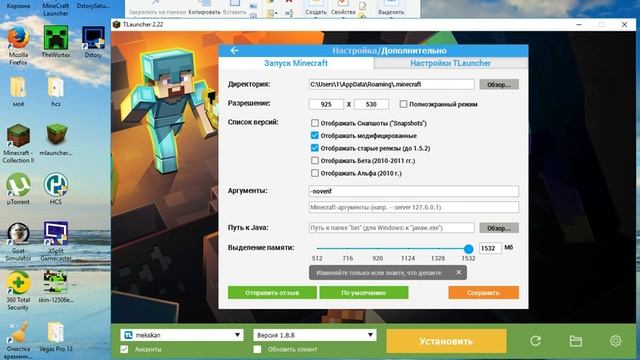
Task: Launch Goat Simulator shortcut
Action: tap(18, 242)
